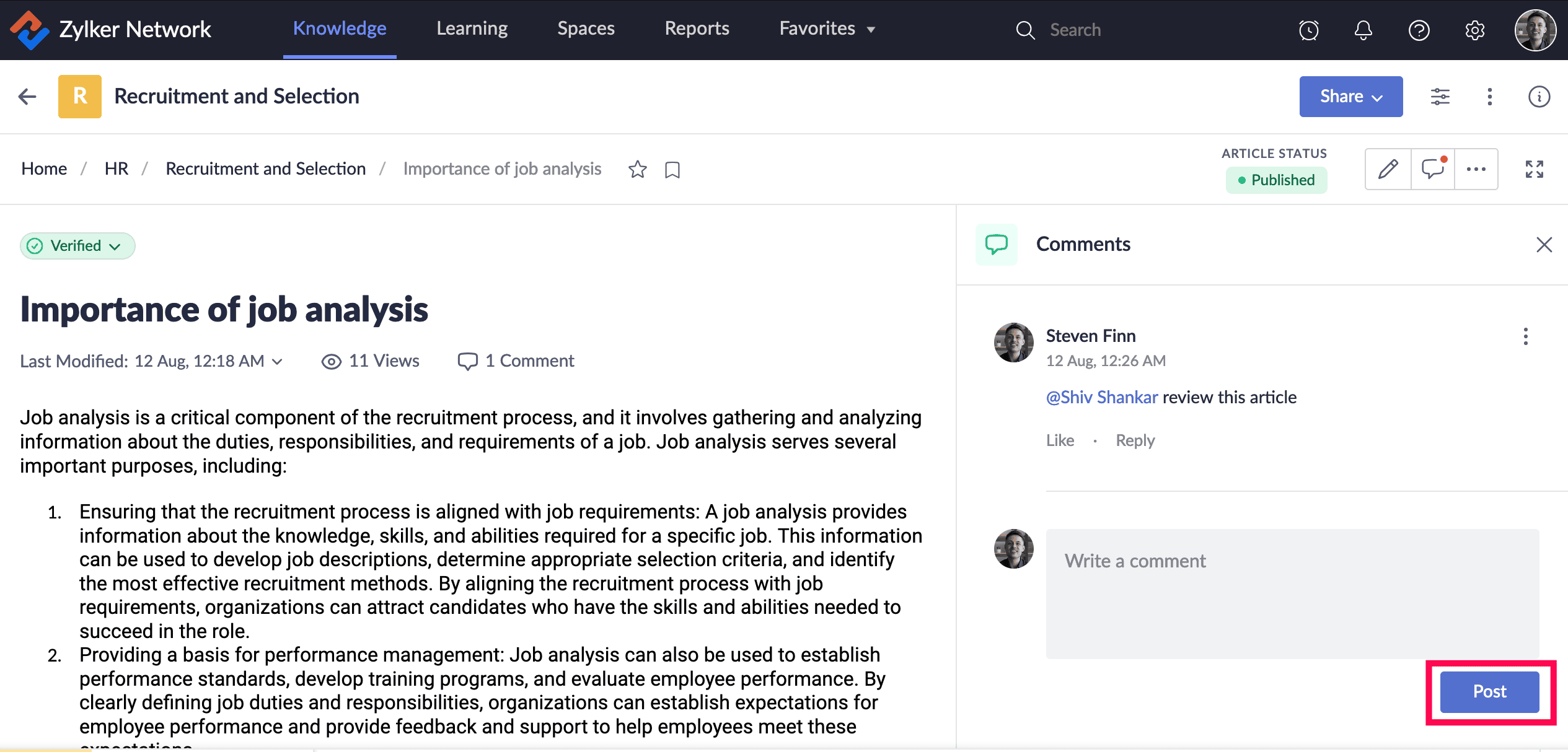The image size is (1568, 752).
Task: Click the help question mark icon
Action: coord(1419,30)
